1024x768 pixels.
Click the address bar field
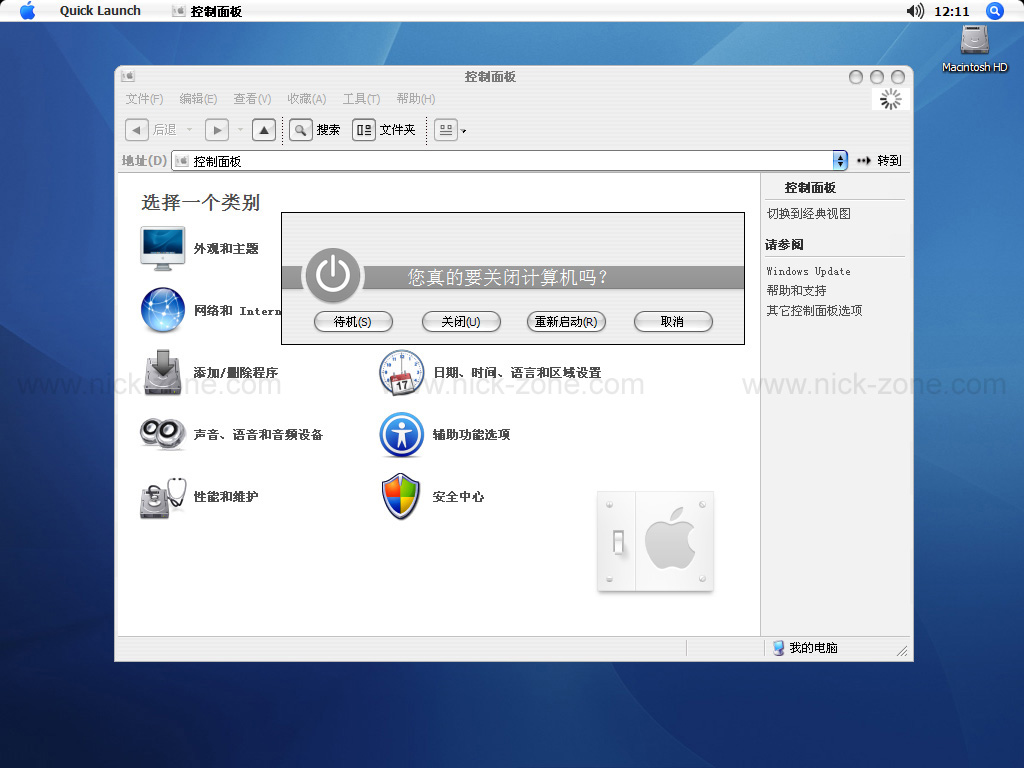coord(502,161)
